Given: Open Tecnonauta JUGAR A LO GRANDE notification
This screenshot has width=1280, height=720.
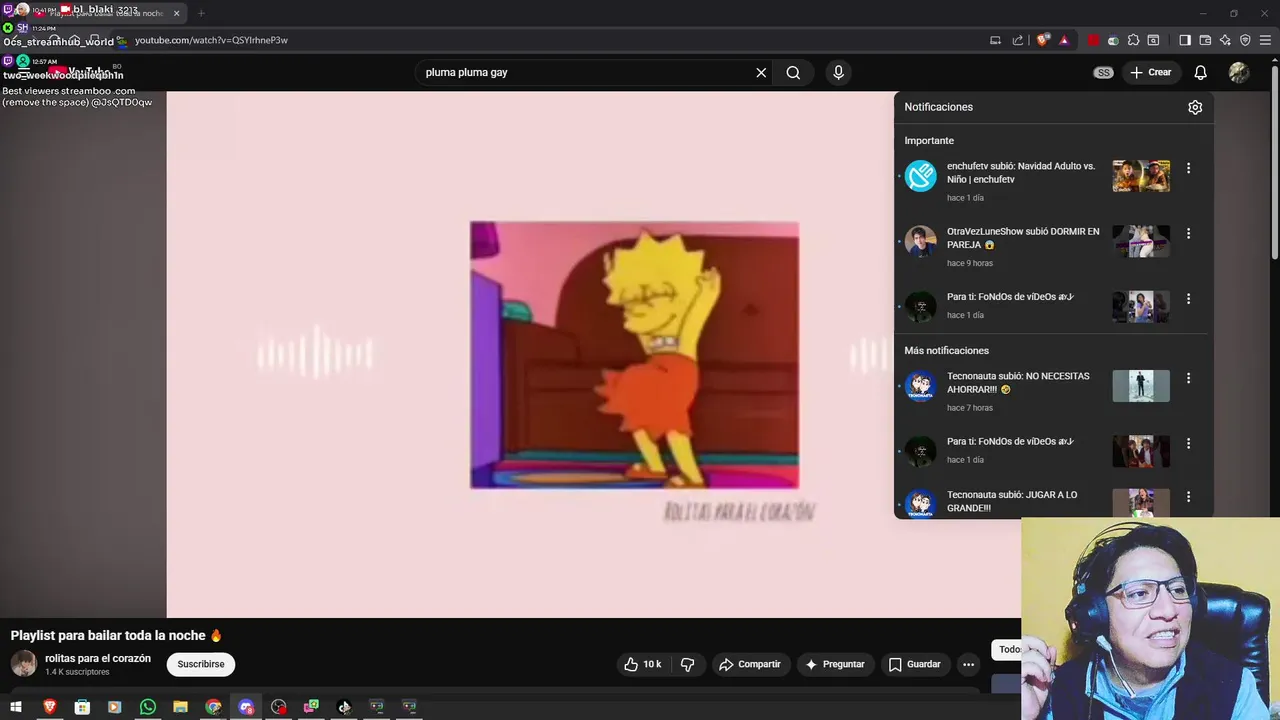Looking at the screenshot, I should click(x=1051, y=501).
